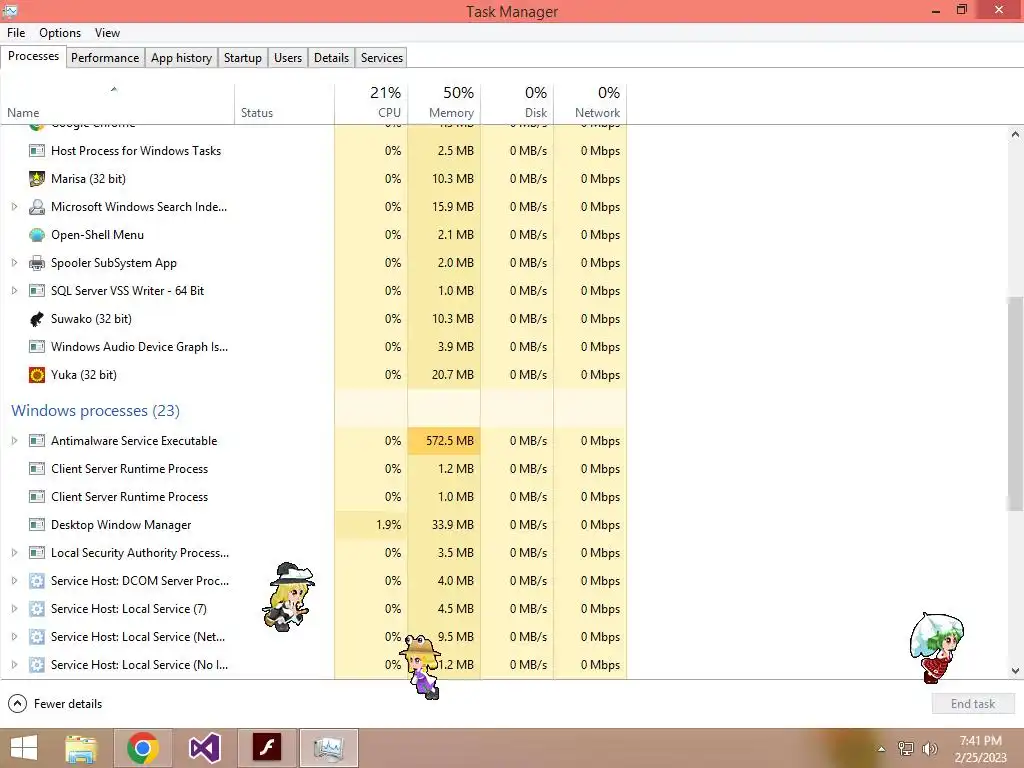Viewport: 1024px width, 768px height.
Task: Switch to the Services tab
Action: pyautogui.click(x=381, y=58)
